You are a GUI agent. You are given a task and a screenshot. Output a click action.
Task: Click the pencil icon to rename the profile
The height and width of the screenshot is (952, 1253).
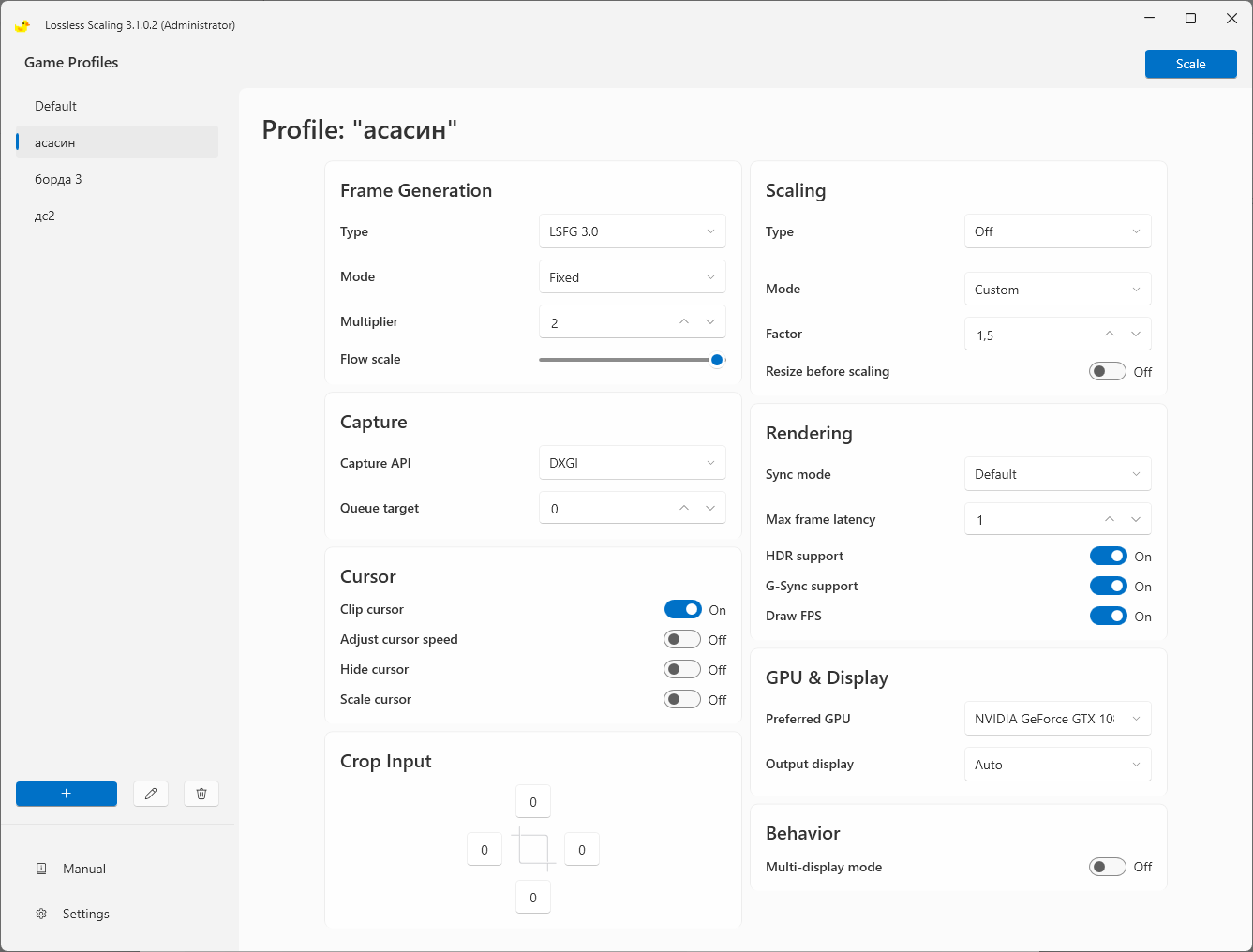coord(151,794)
